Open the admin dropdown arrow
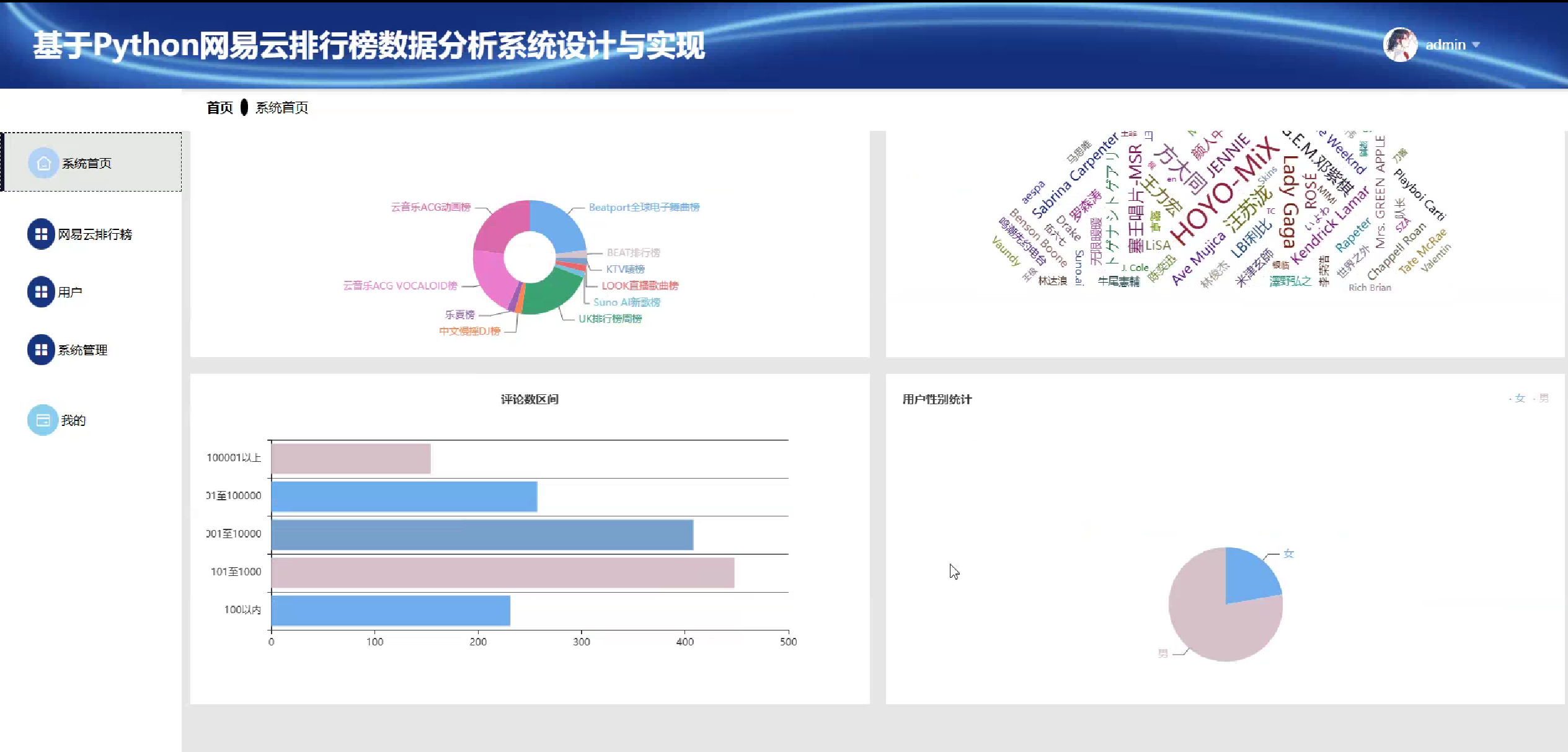Viewport: 1568px width, 752px height. coord(1476,45)
